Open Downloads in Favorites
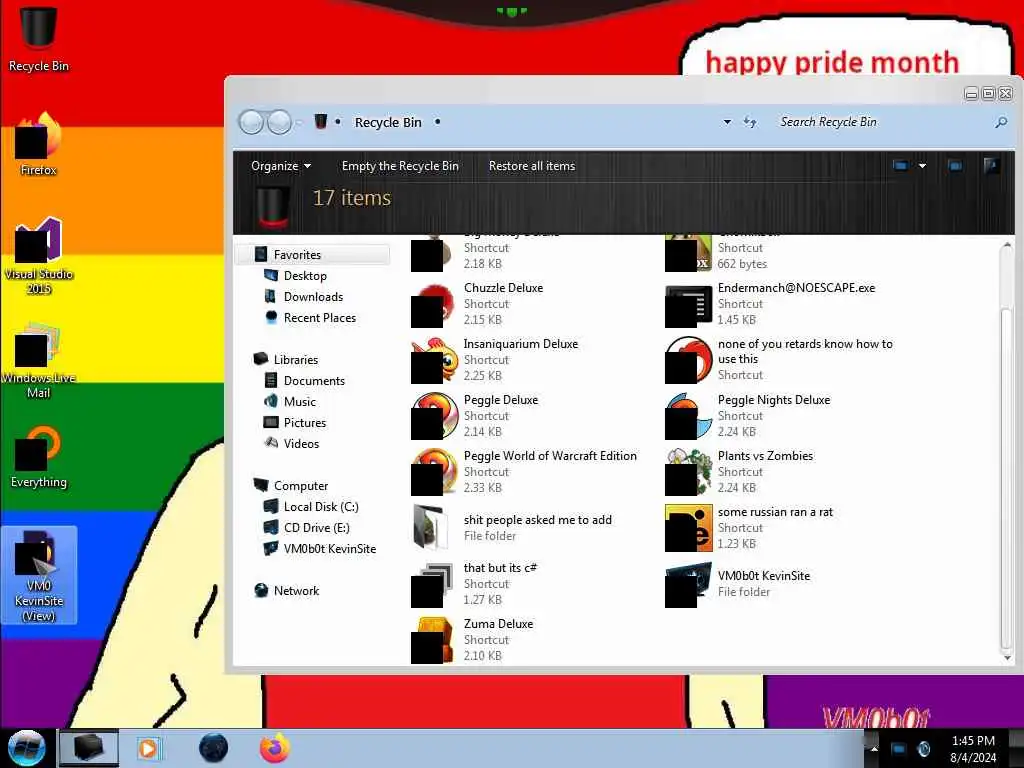 313,296
